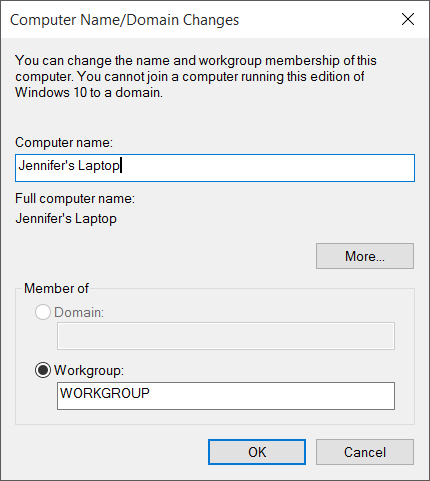This screenshot has height=481, width=430.
Task: Click the "Computer name:" label
Action: click(x=64, y=142)
